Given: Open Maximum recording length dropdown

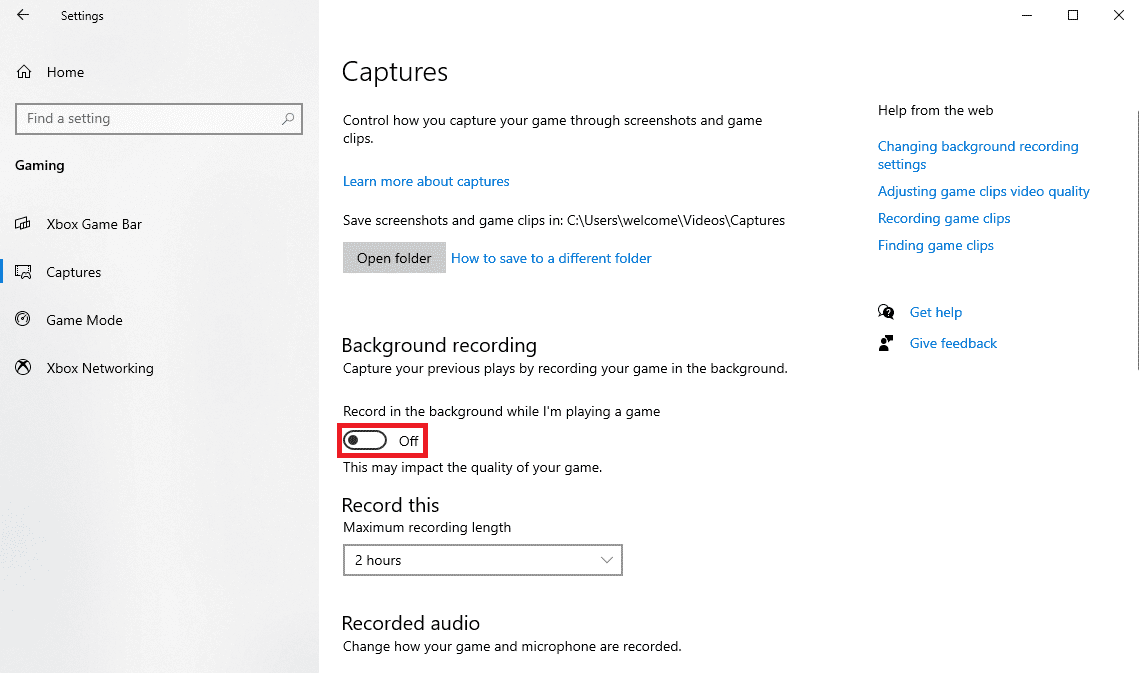Looking at the screenshot, I should point(482,560).
